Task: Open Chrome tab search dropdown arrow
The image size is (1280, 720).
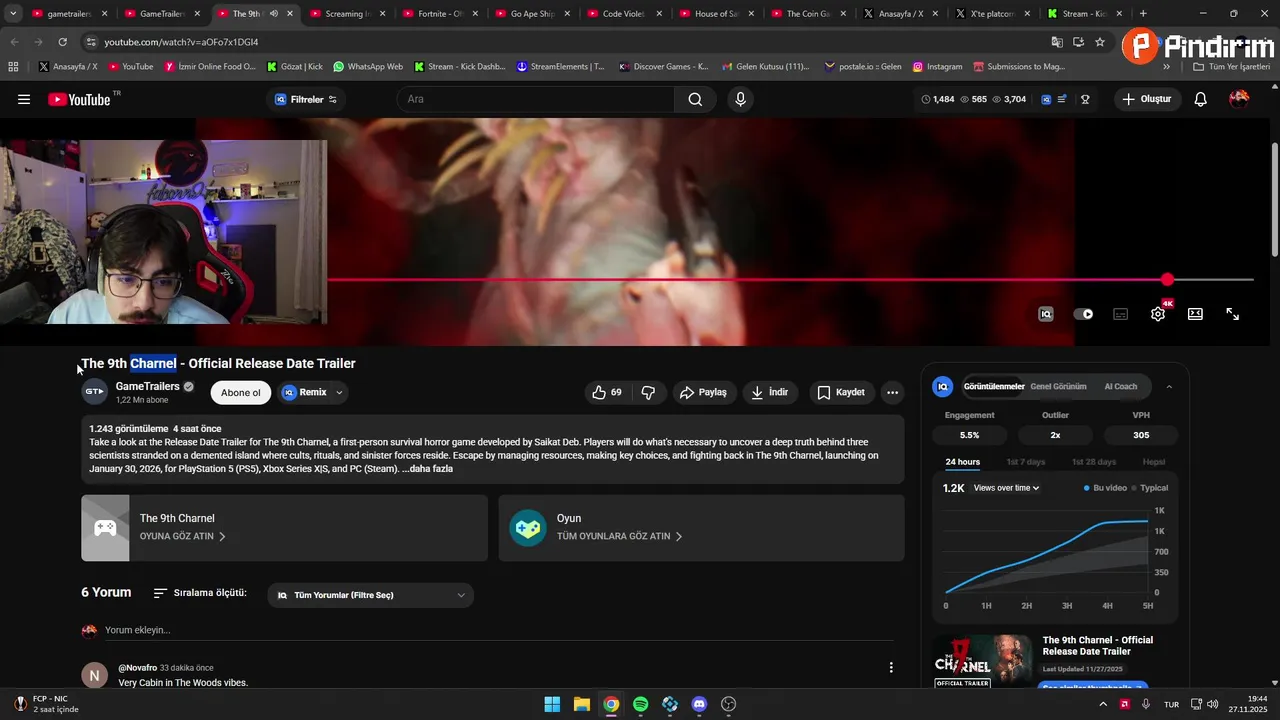Action: click(x=13, y=14)
